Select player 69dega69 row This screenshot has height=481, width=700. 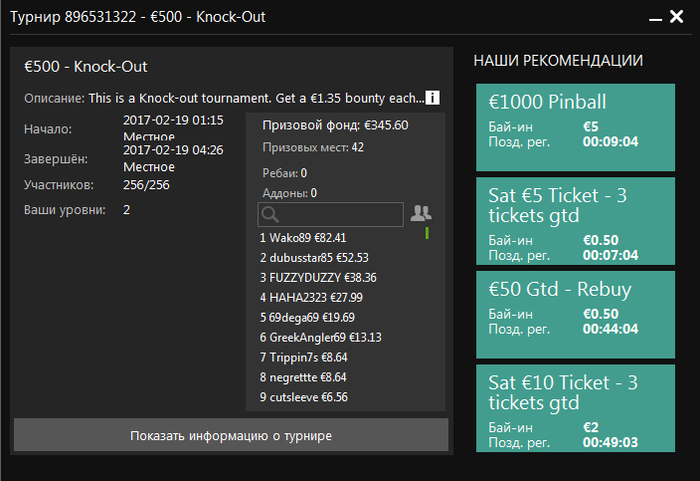point(307,318)
